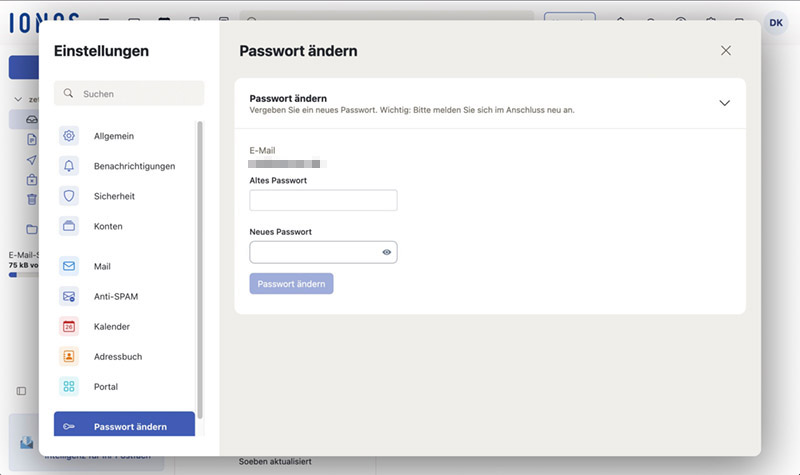Collapse the Passwort ändern section chevron
The height and width of the screenshot is (475, 800).
(x=725, y=103)
